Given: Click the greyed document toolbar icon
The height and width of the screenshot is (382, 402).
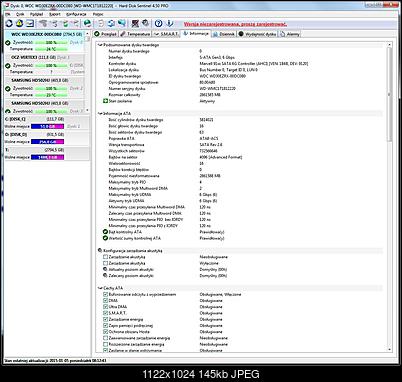Looking at the screenshot, I should [x=100, y=23].
